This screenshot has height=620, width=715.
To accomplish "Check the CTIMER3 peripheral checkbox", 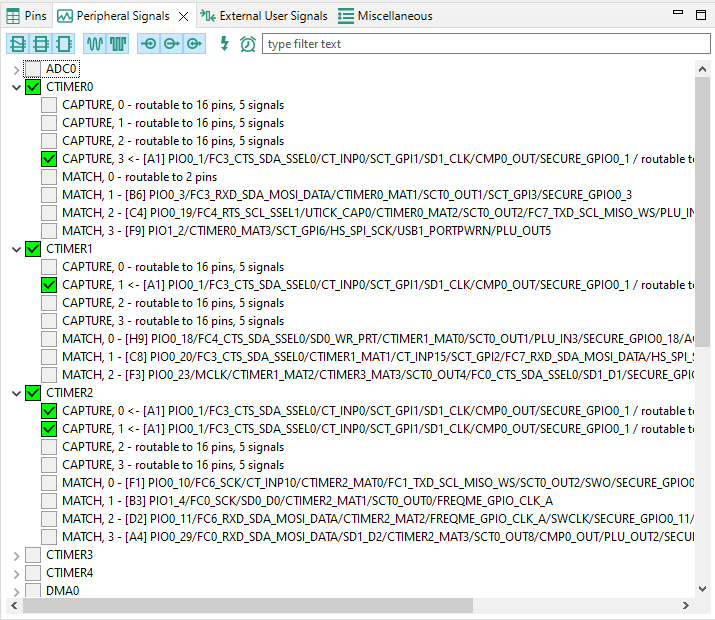I will coord(33,555).
